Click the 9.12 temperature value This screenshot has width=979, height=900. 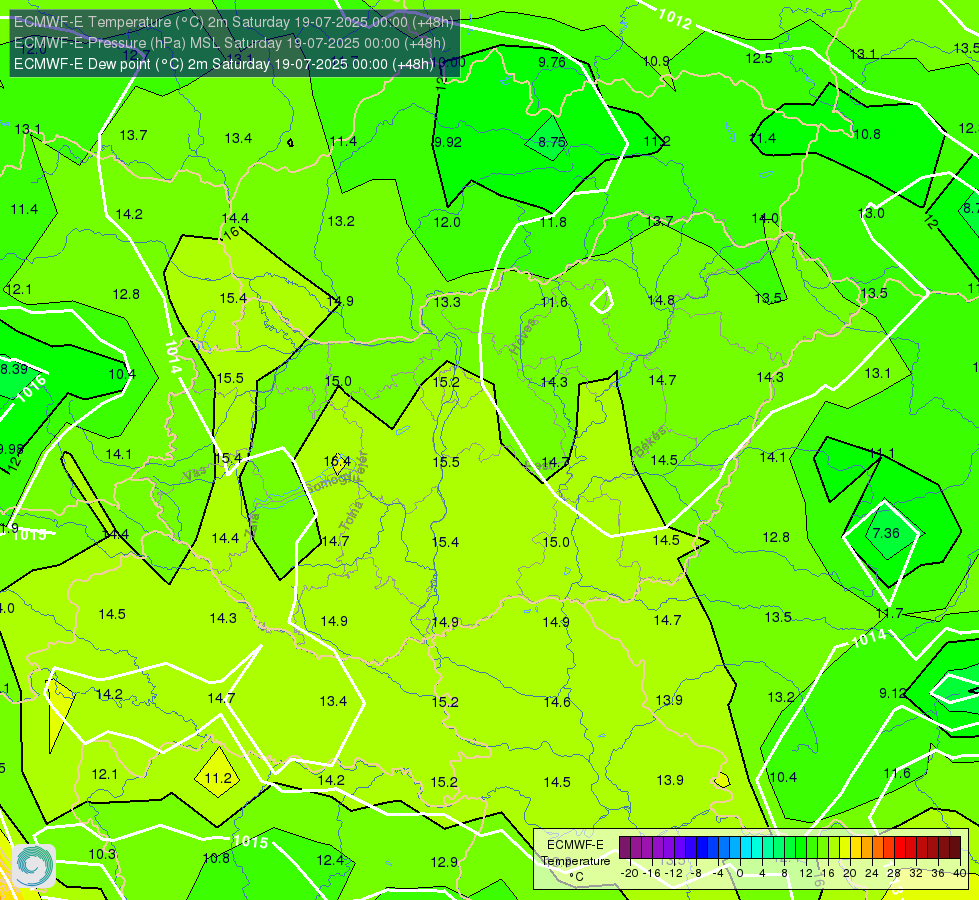coord(893,693)
